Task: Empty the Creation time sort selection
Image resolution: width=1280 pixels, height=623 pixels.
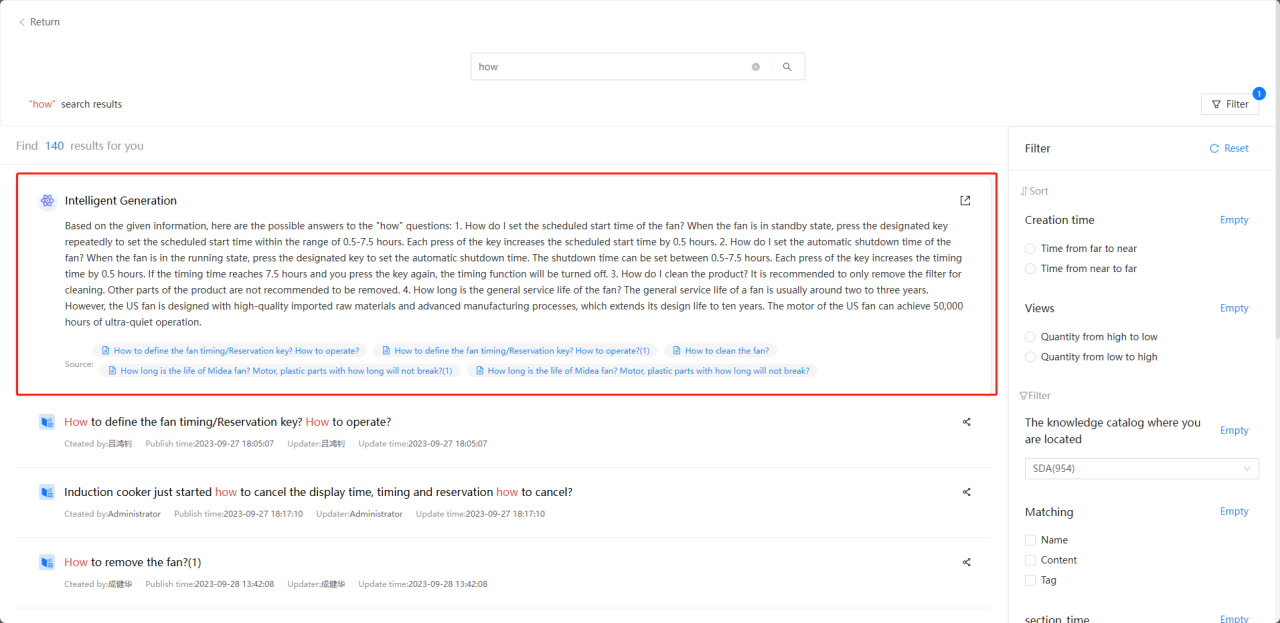Action: (1233, 220)
